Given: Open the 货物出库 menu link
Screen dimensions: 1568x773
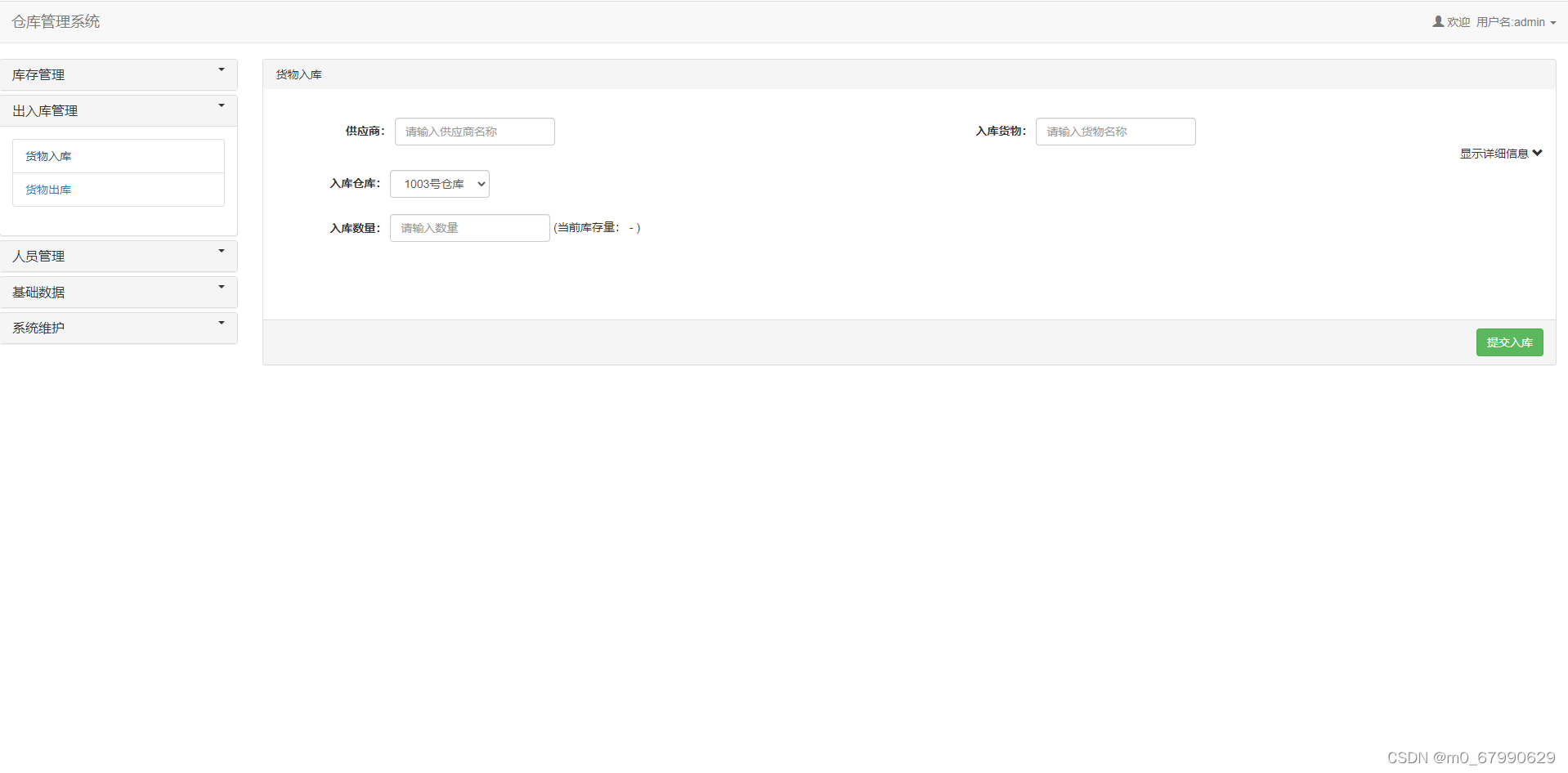Looking at the screenshot, I should tap(48, 190).
